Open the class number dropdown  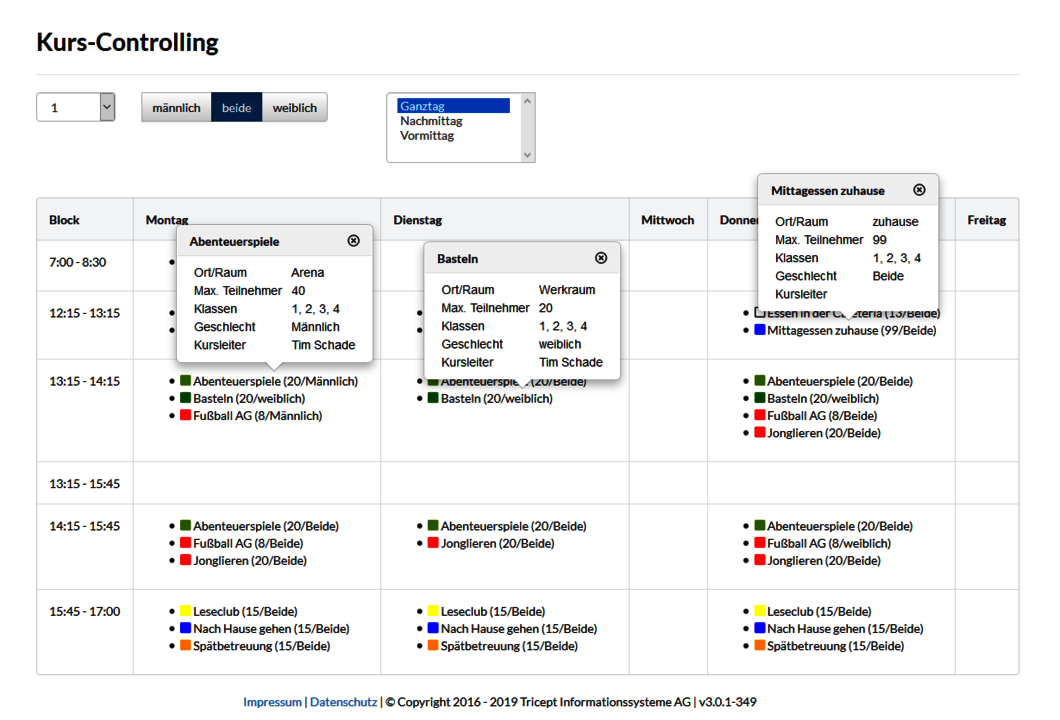click(x=76, y=108)
